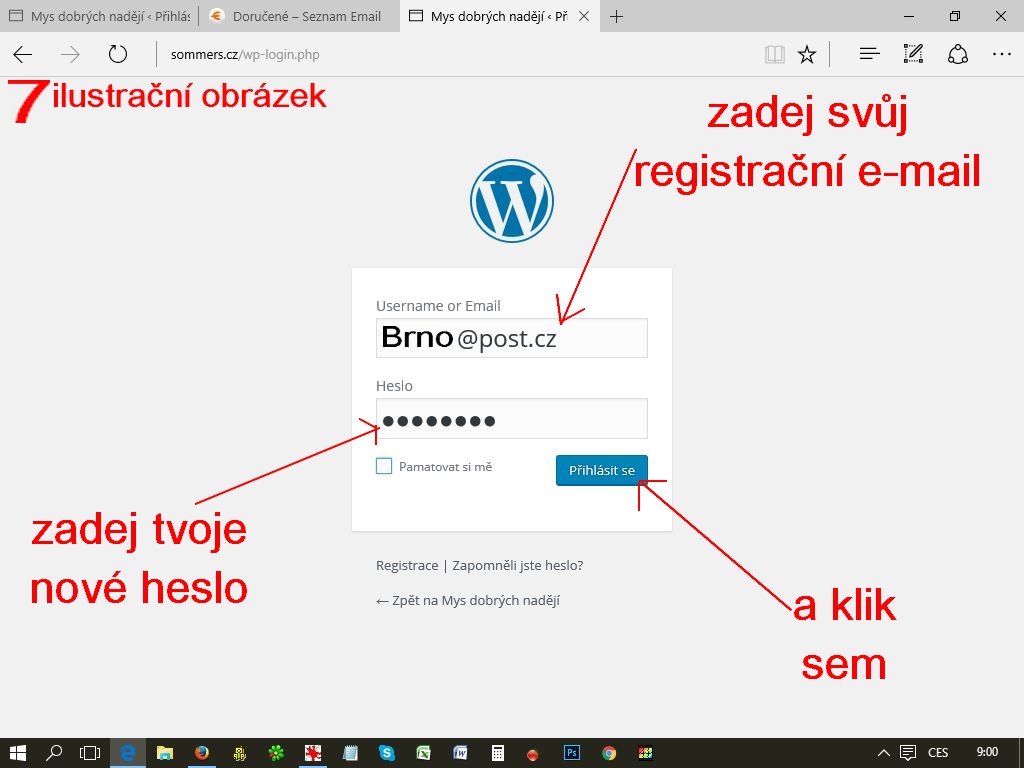This screenshot has width=1024, height=768.
Task: Focus the Username or Email field
Action: click(x=512, y=338)
